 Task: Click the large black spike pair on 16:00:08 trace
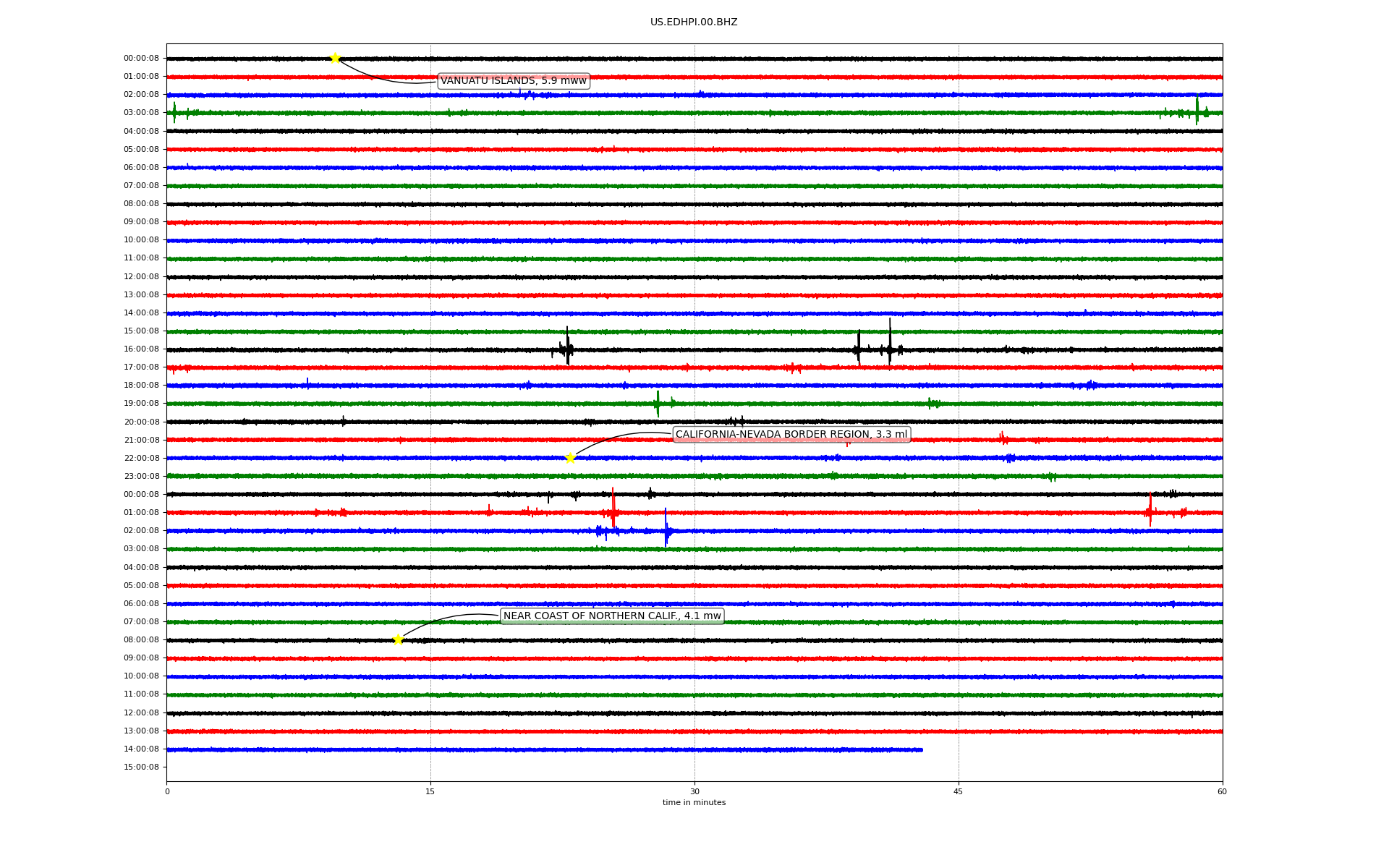[x=874, y=347]
